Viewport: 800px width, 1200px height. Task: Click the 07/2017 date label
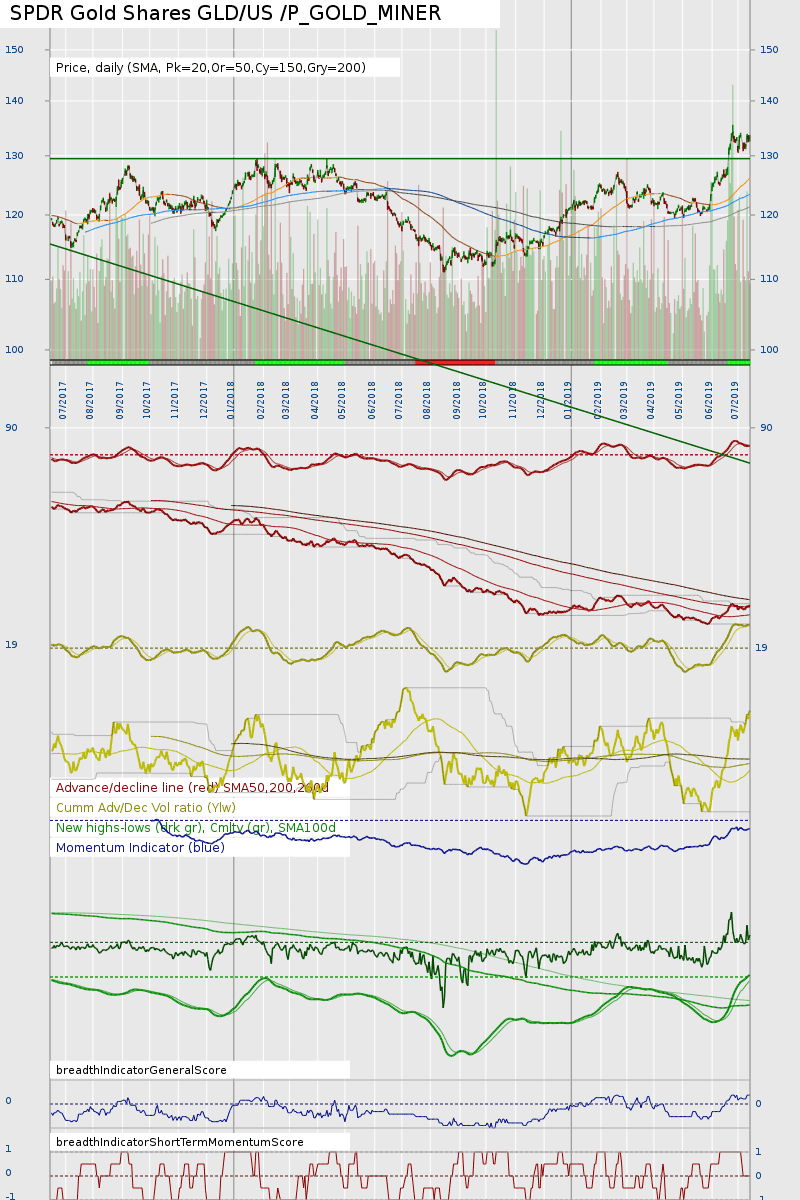click(63, 399)
